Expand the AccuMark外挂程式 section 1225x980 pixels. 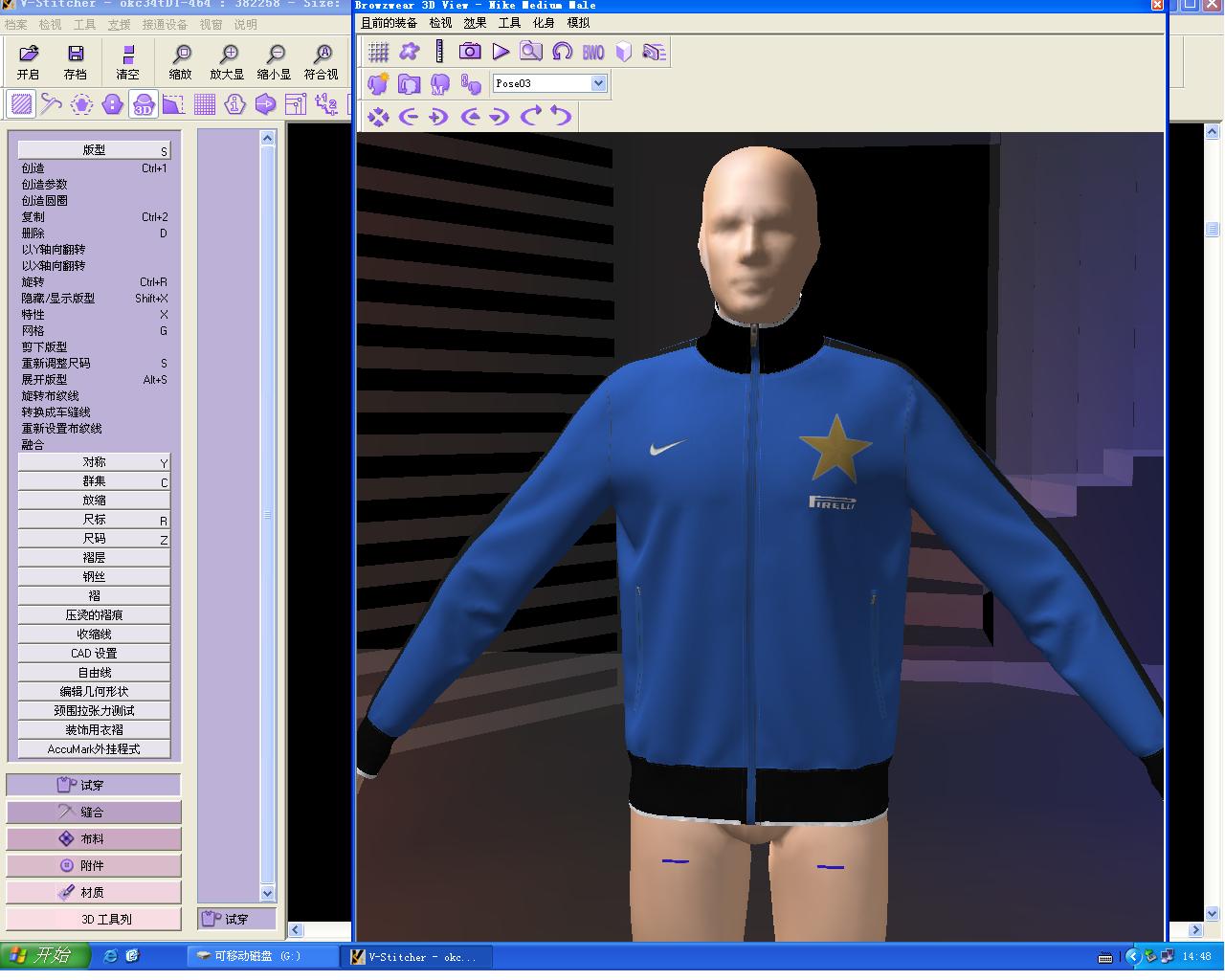tap(94, 749)
